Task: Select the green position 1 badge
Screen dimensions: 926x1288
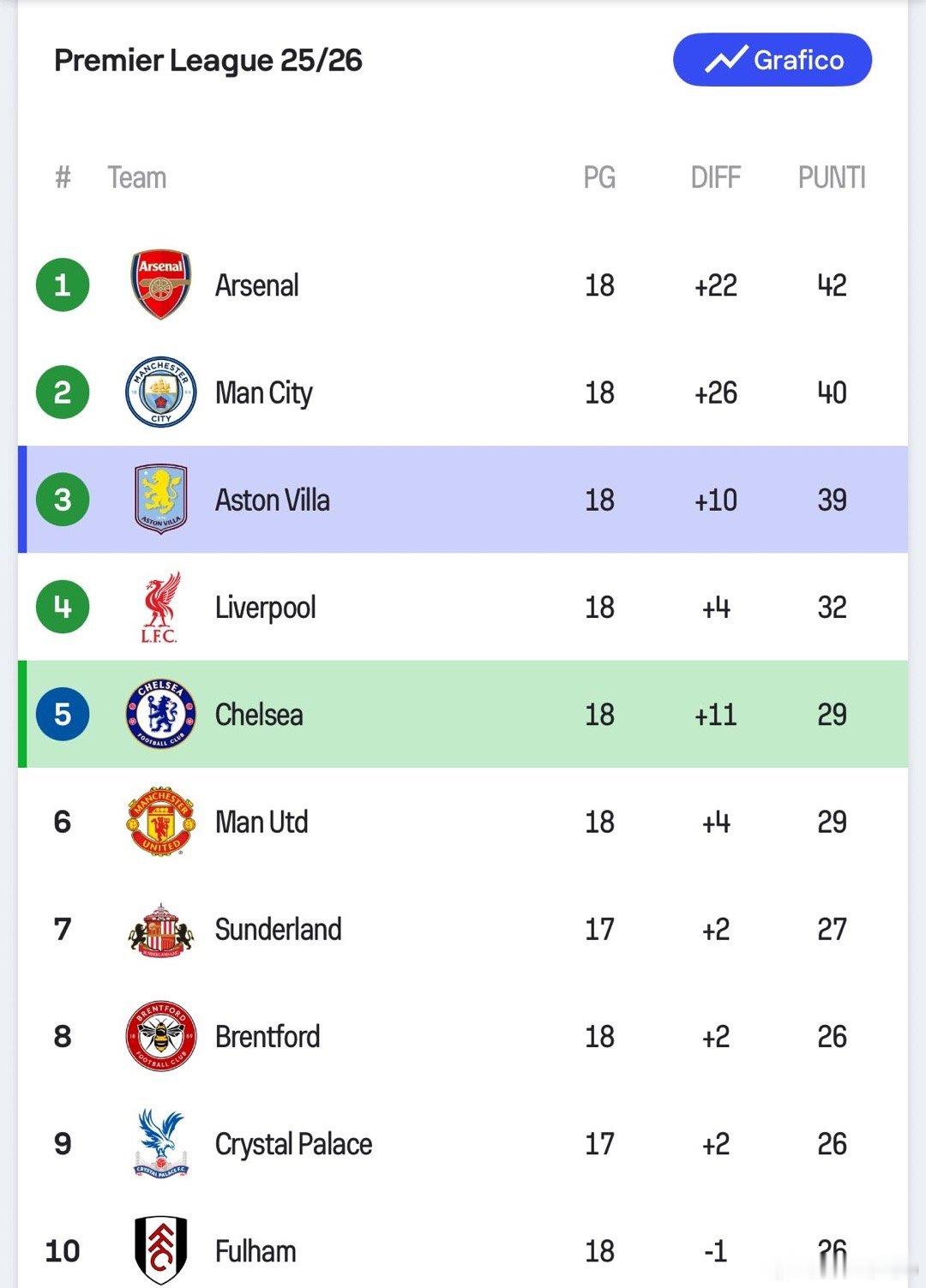Action: click(63, 285)
